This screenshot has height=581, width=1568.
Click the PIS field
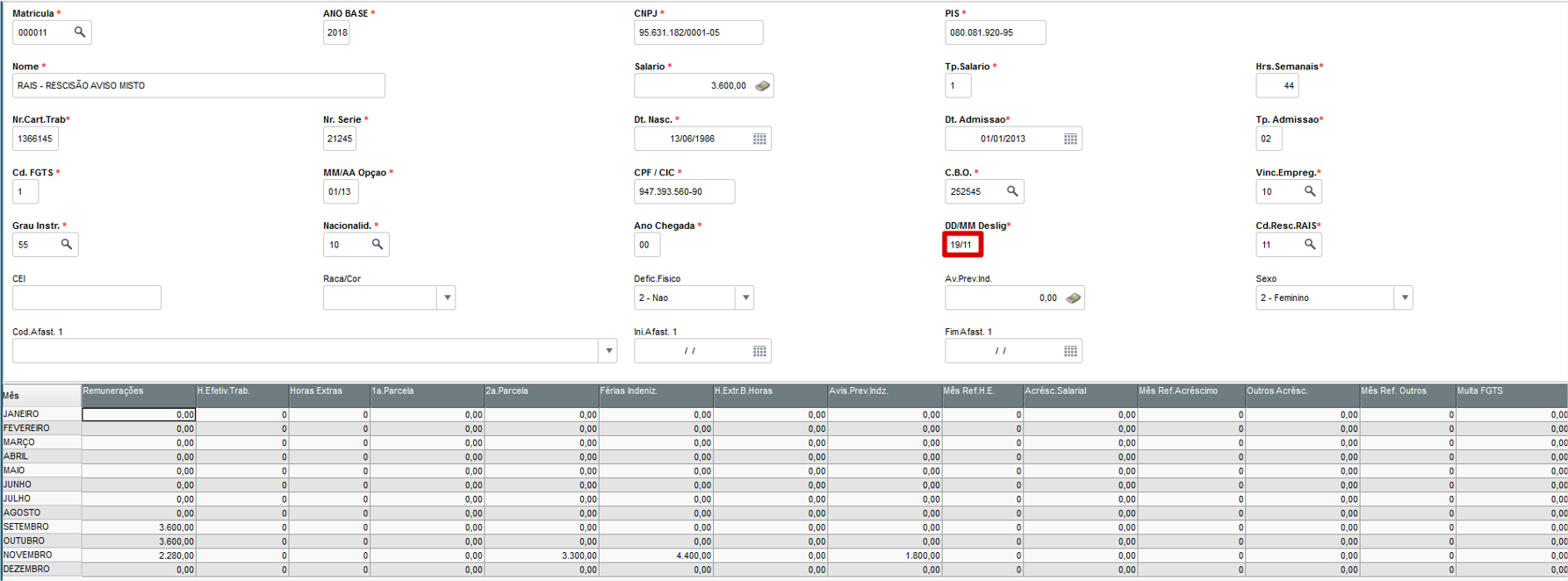tap(996, 32)
